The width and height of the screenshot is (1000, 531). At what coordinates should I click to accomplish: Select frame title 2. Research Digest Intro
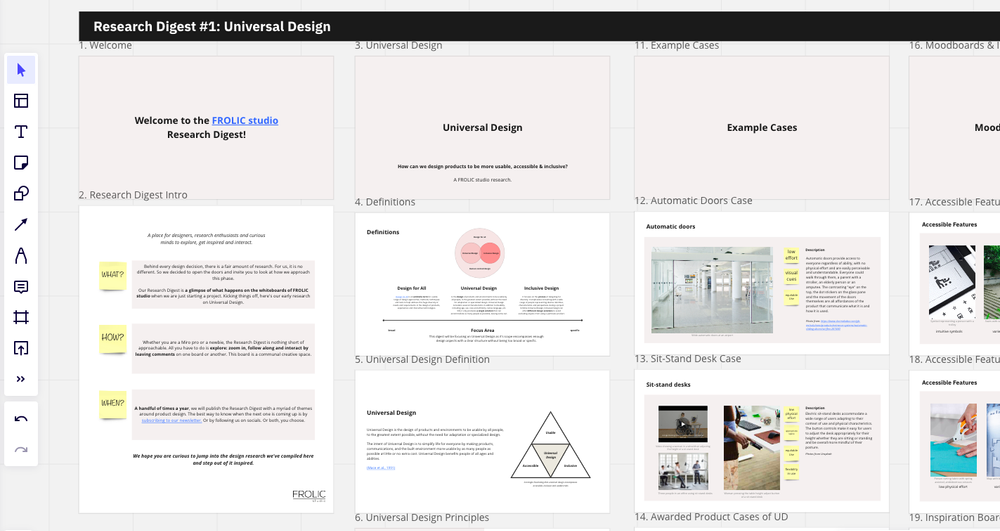click(133, 195)
